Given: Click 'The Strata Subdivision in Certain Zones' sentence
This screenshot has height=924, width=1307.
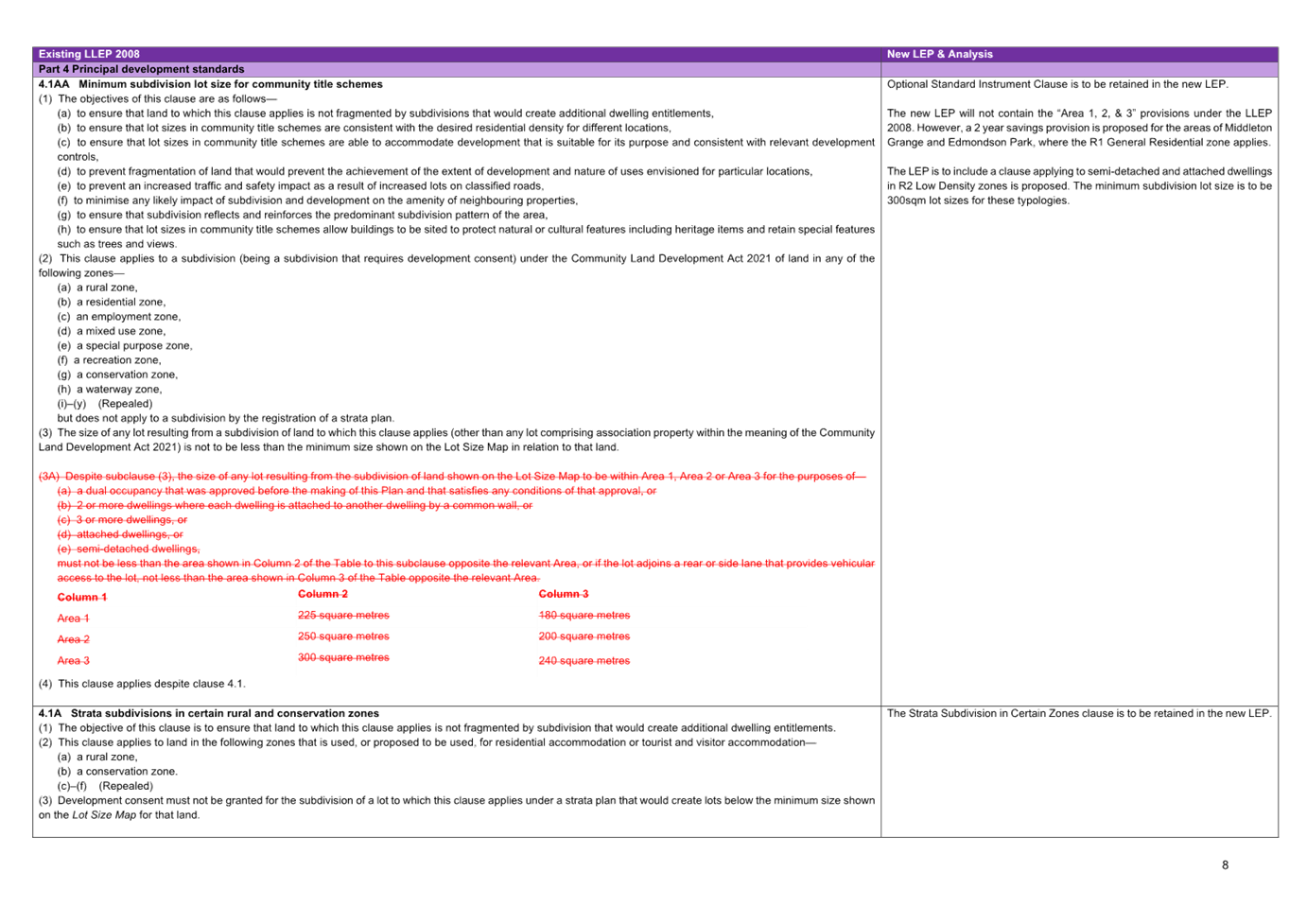Looking at the screenshot, I should click(1079, 713).
